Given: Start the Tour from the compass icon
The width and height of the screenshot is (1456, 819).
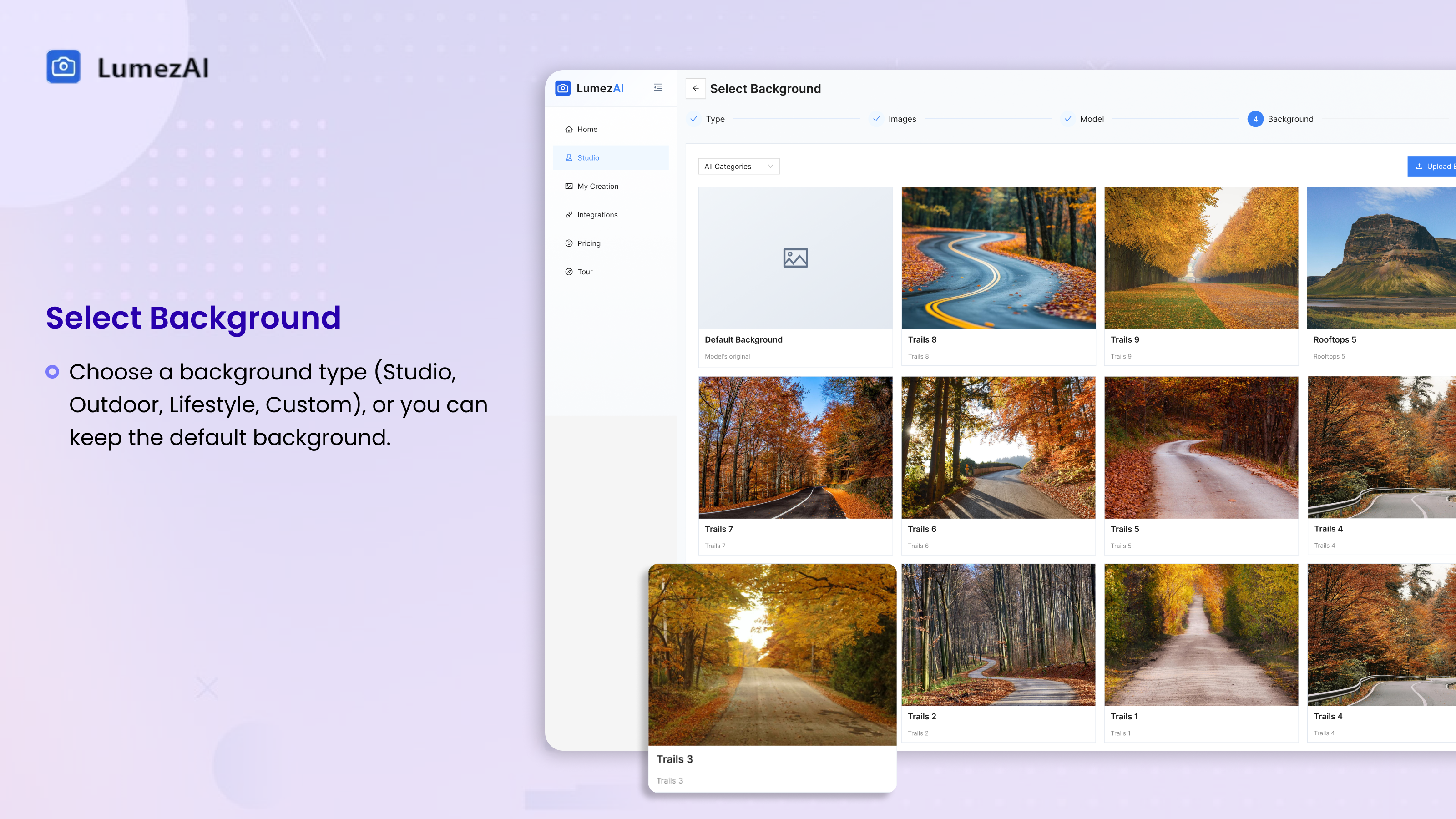Looking at the screenshot, I should click(569, 271).
